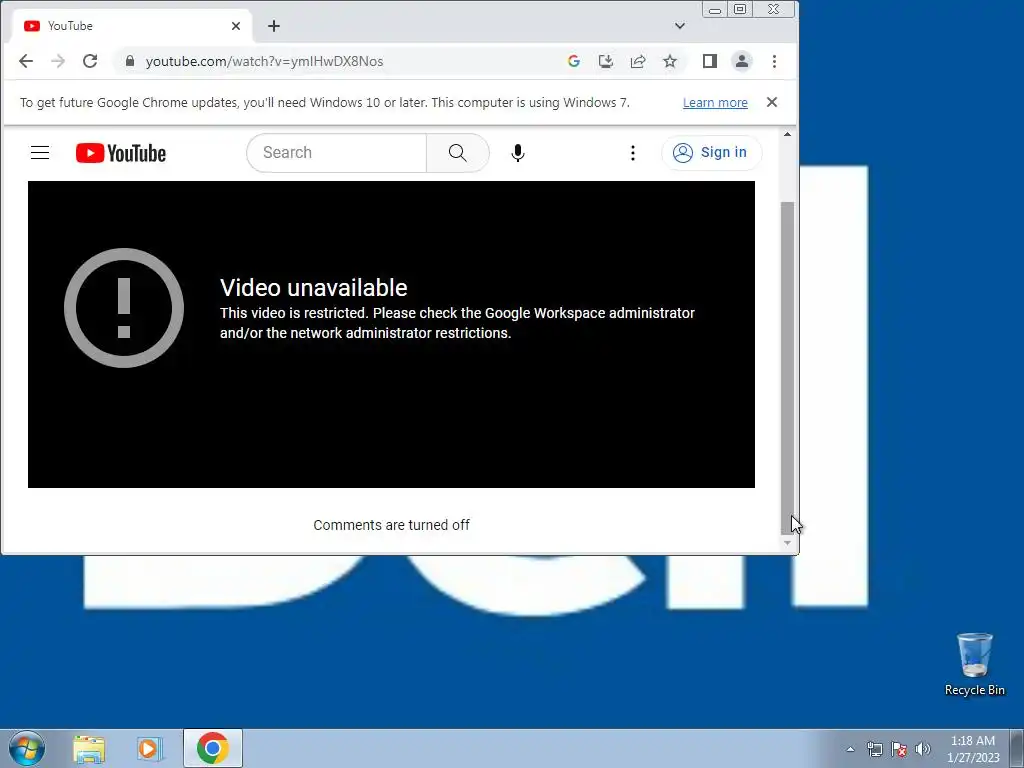
Task: Start voice search with the microphone
Action: point(518,153)
